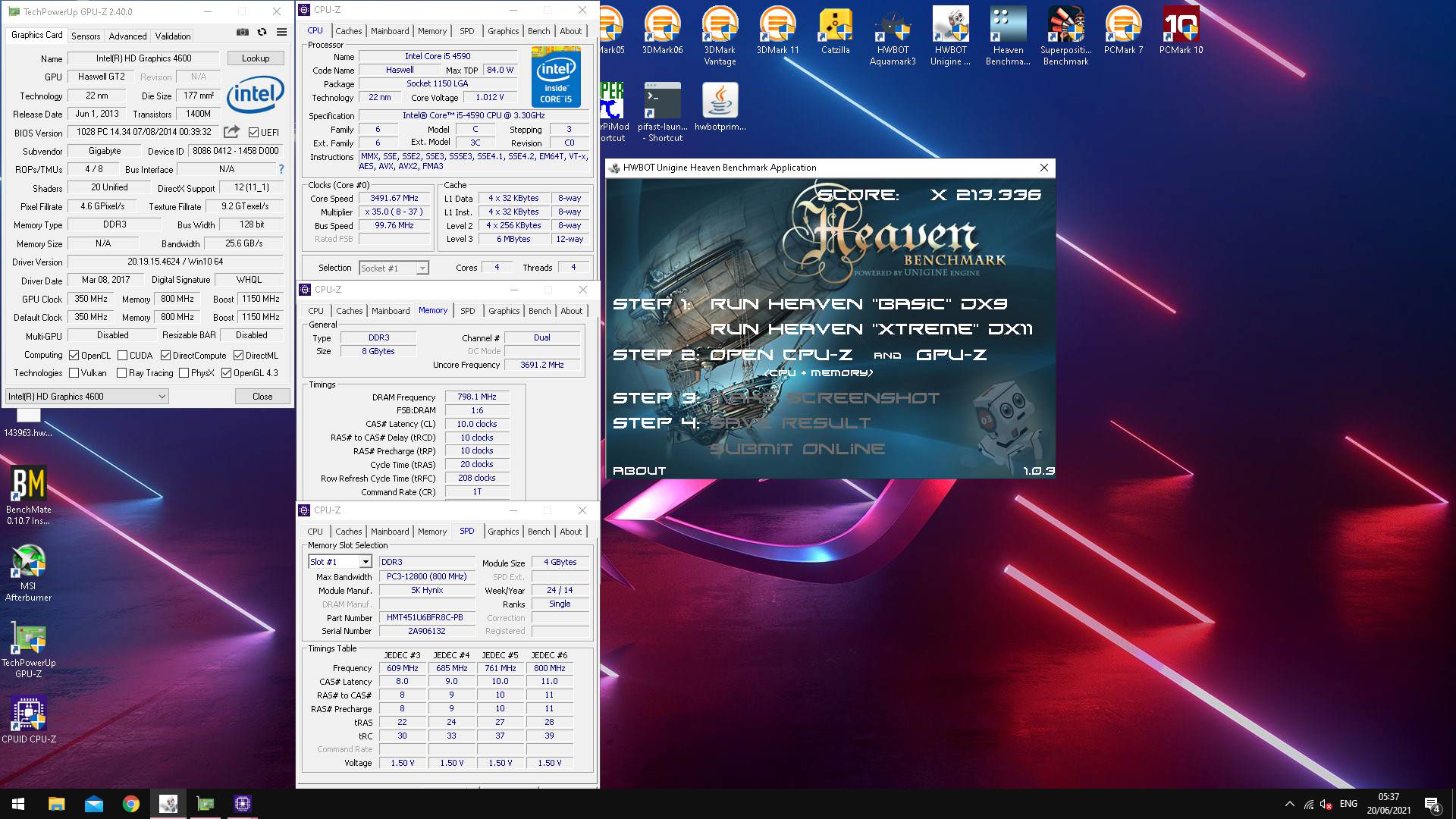Click the taskbar clock and date
Viewport: 1456px width, 819px height.
tap(1389, 804)
